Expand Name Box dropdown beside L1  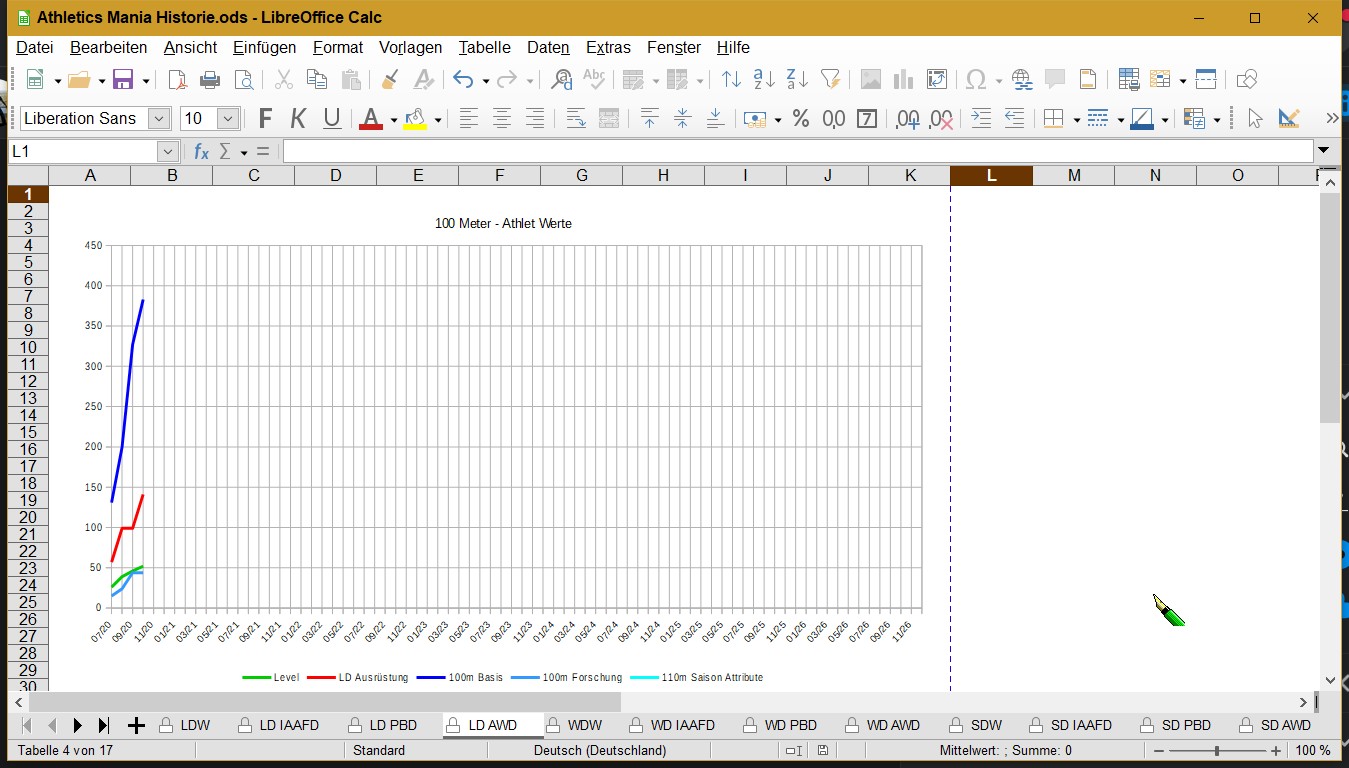(167, 151)
